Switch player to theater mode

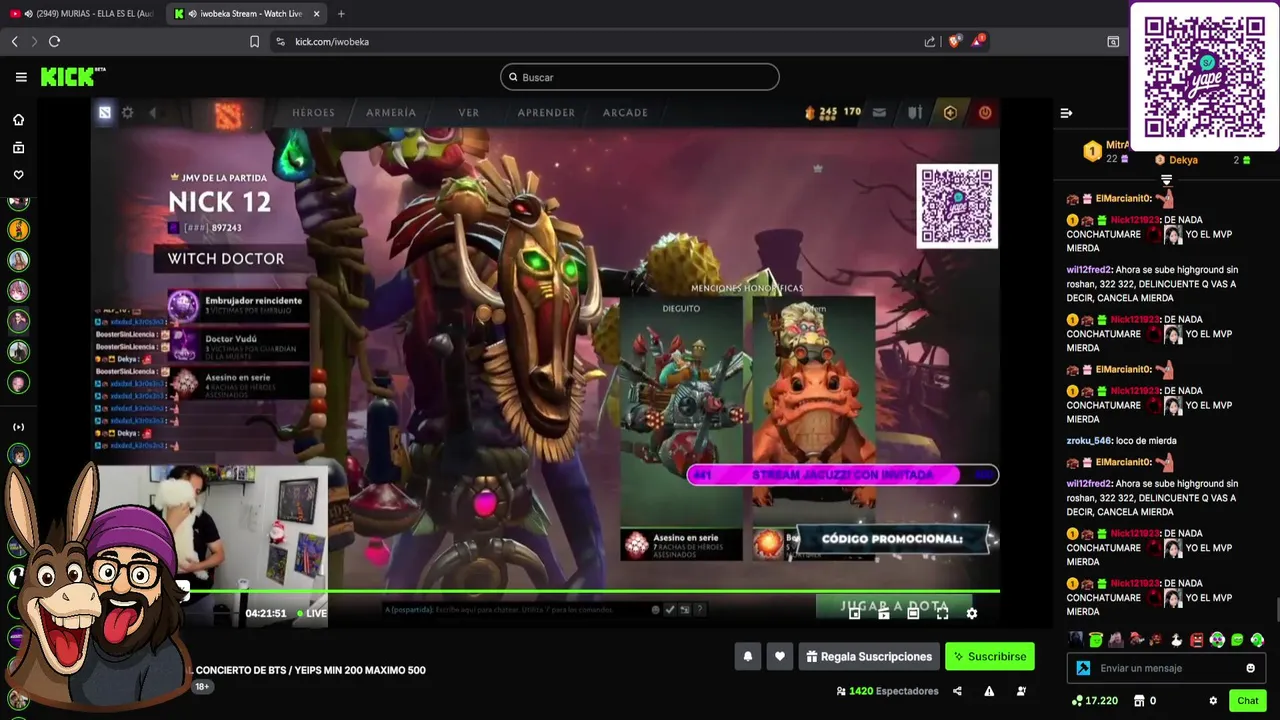[913, 614]
